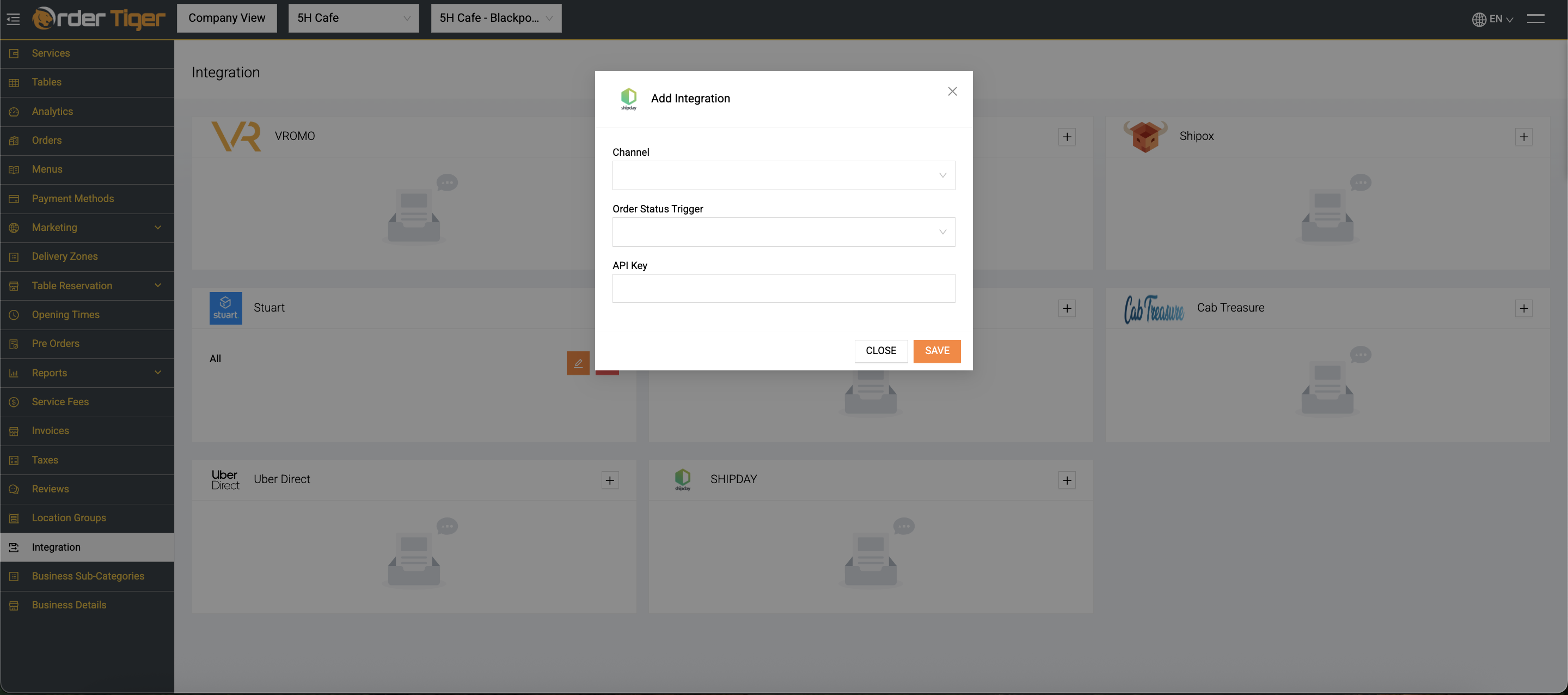
Task: Open the 5H Cafe - Blackpool location selector
Action: (x=495, y=19)
